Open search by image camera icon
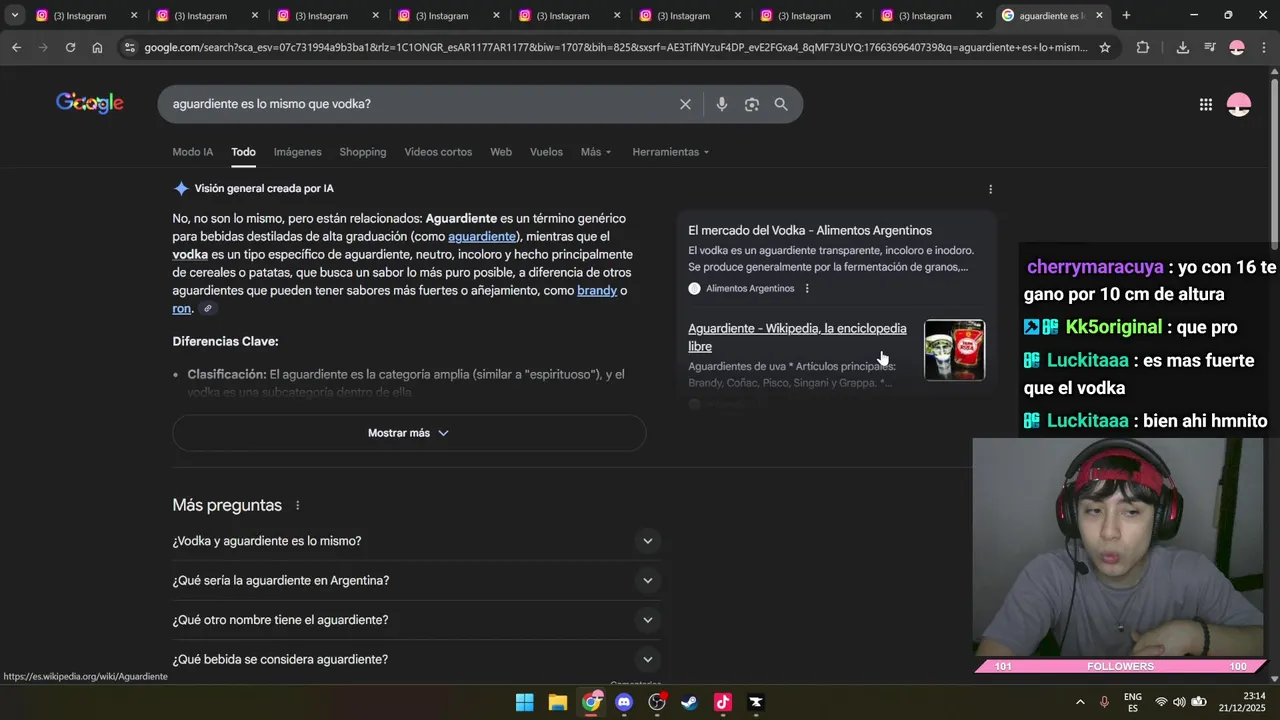Viewport: 1280px width, 720px height. [752, 104]
